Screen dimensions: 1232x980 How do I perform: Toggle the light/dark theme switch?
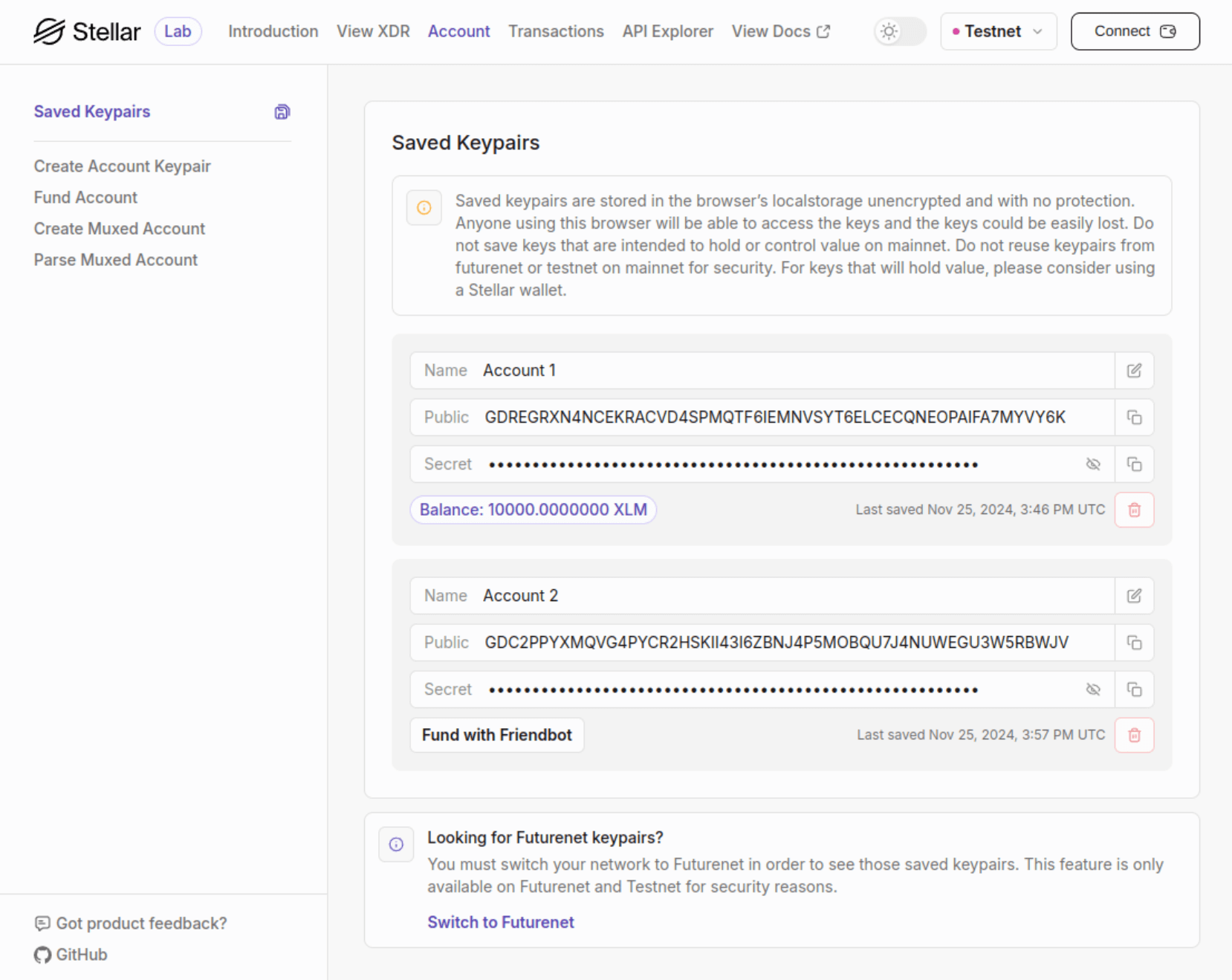900,31
